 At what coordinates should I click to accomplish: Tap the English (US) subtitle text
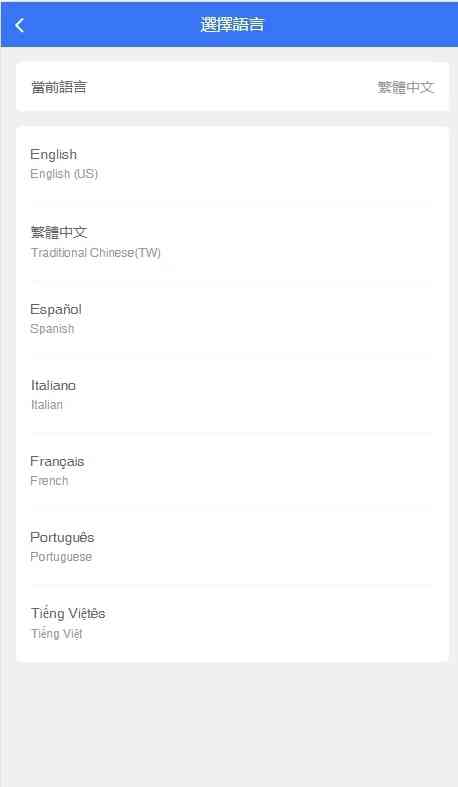coord(64,174)
